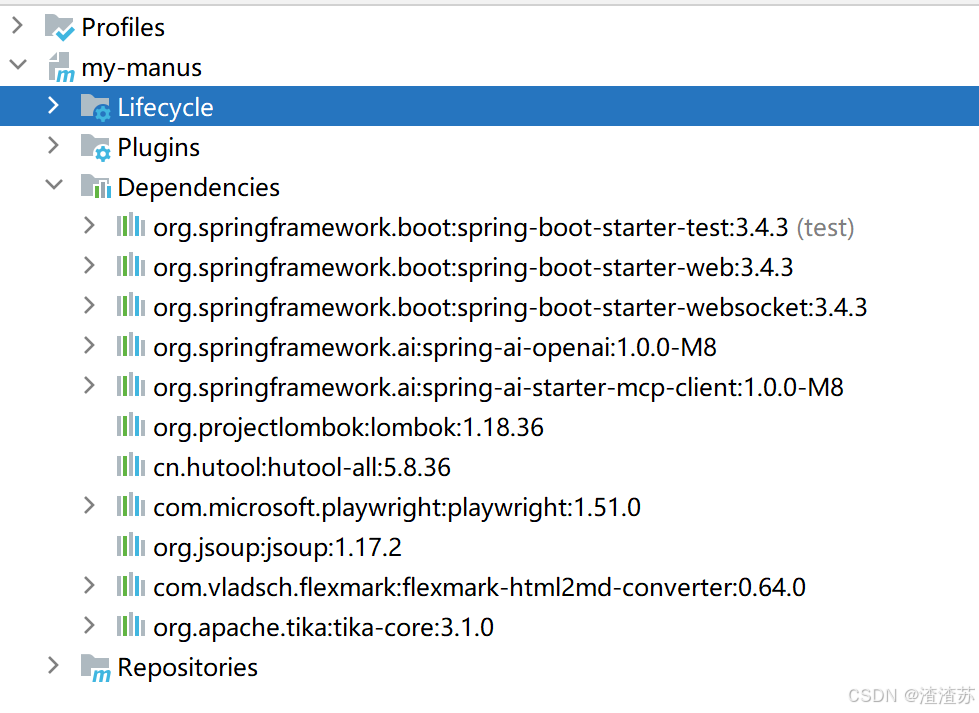979x713 pixels.
Task: Select org.jsoup:jsoup:1.17.2 text
Action: tap(277, 548)
